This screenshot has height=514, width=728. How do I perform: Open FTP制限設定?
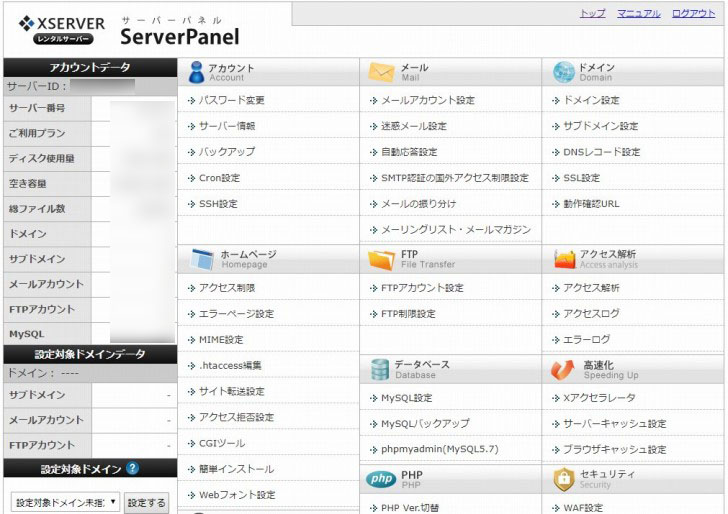click(x=408, y=313)
